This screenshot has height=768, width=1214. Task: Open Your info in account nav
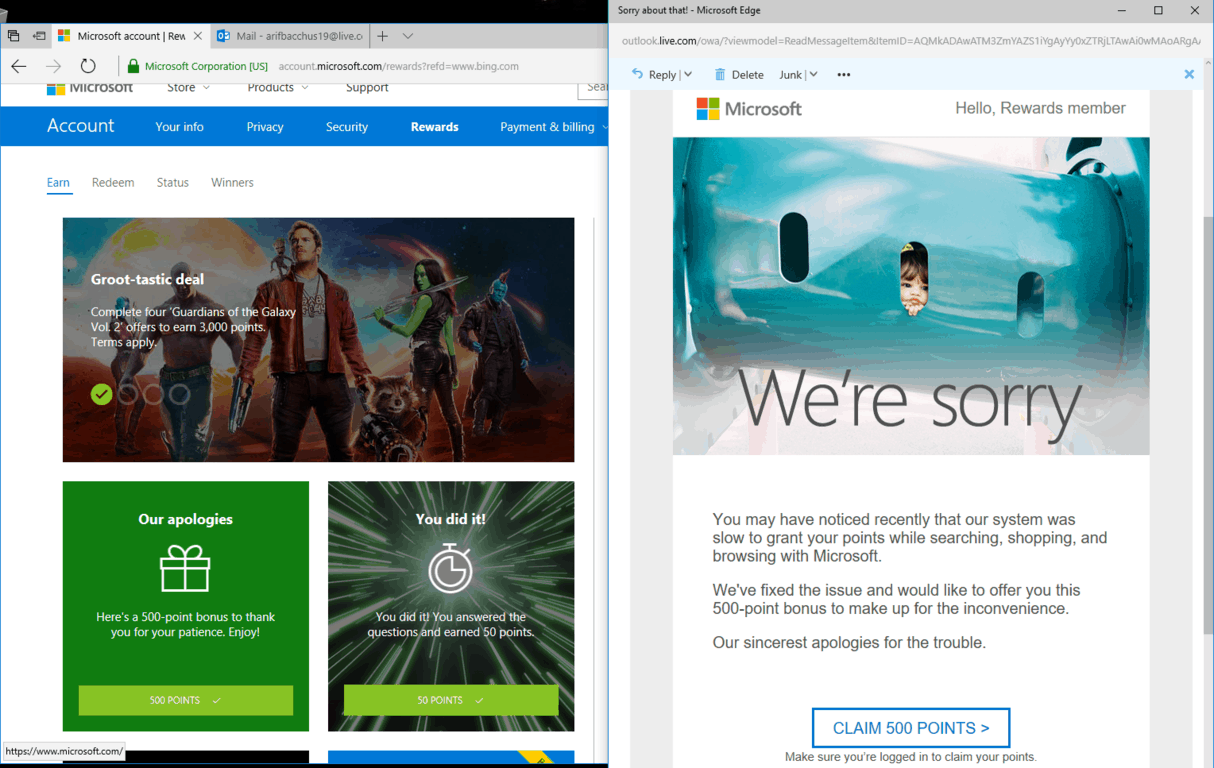coord(179,127)
